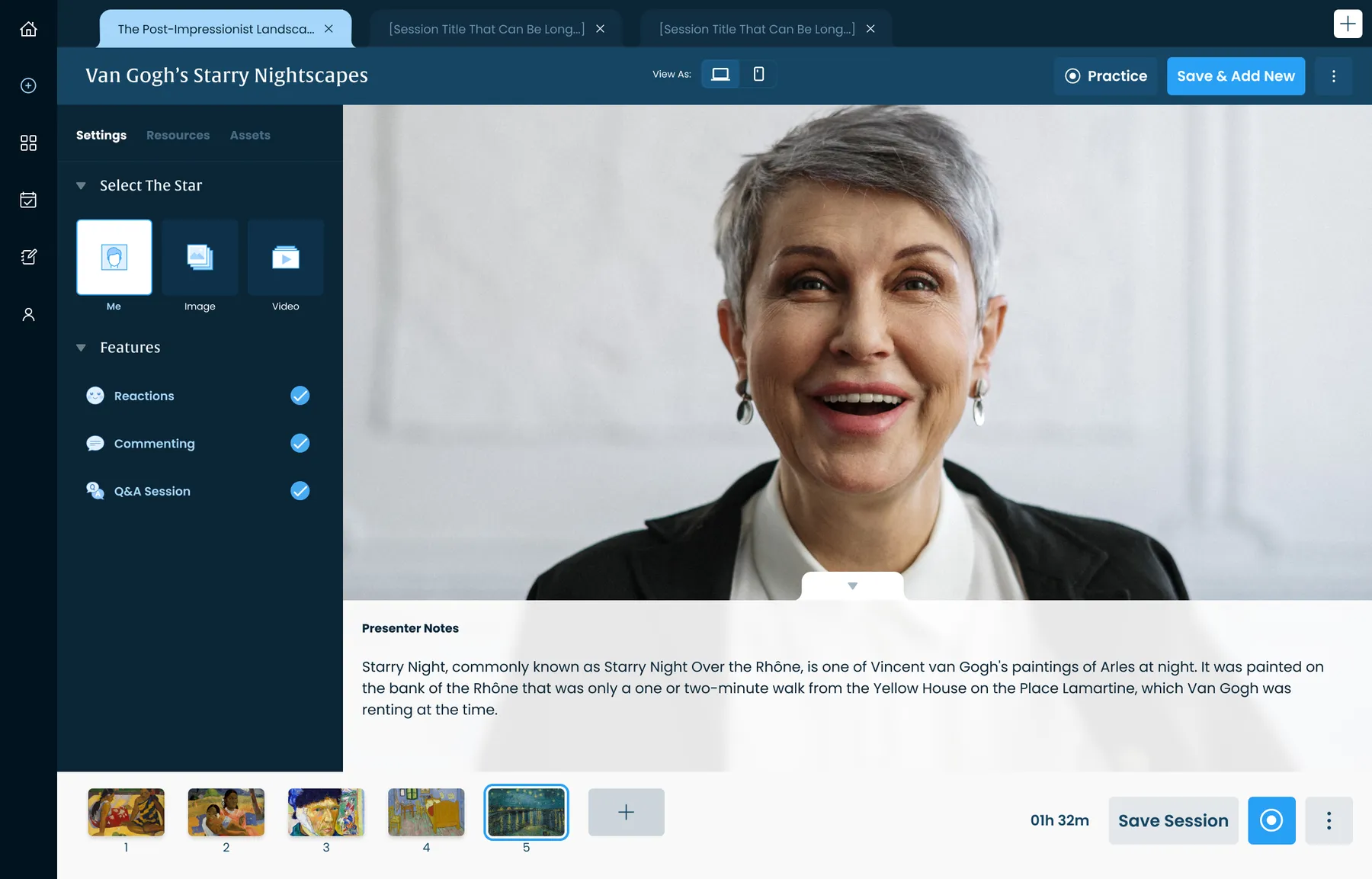This screenshot has width=1372, height=879.
Task: Switch to the Assets tab
Action: 250,135
